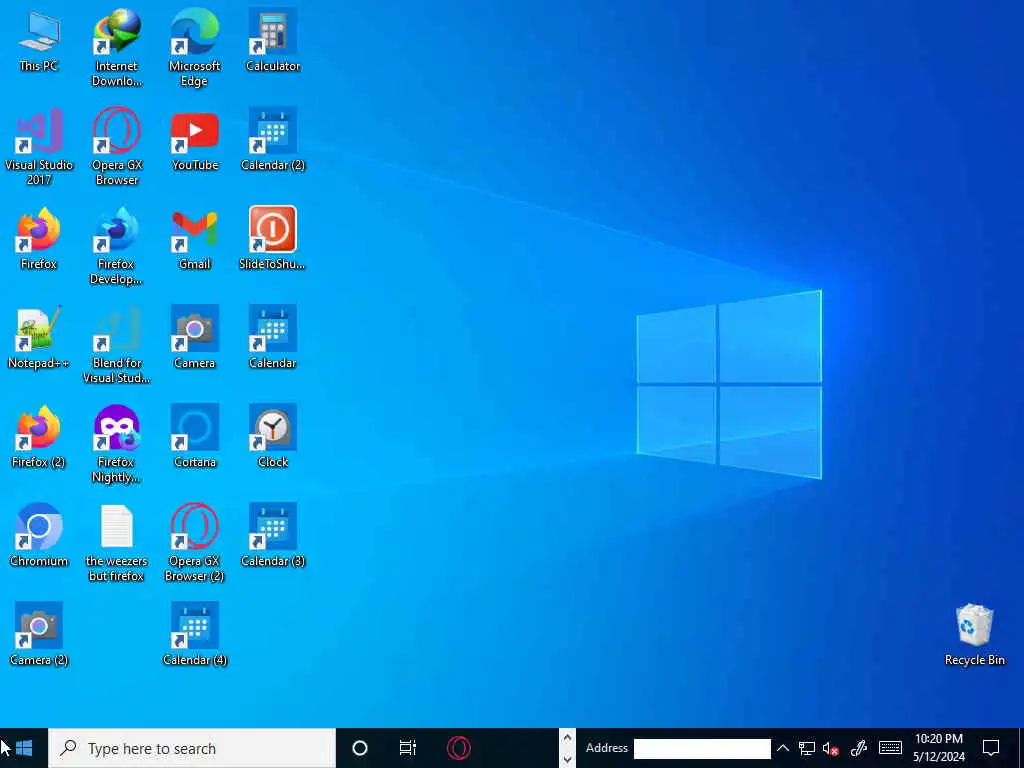
Task: Select the Notepad++ shortcut
Action: pyautogui.click(x=39, y=338)
